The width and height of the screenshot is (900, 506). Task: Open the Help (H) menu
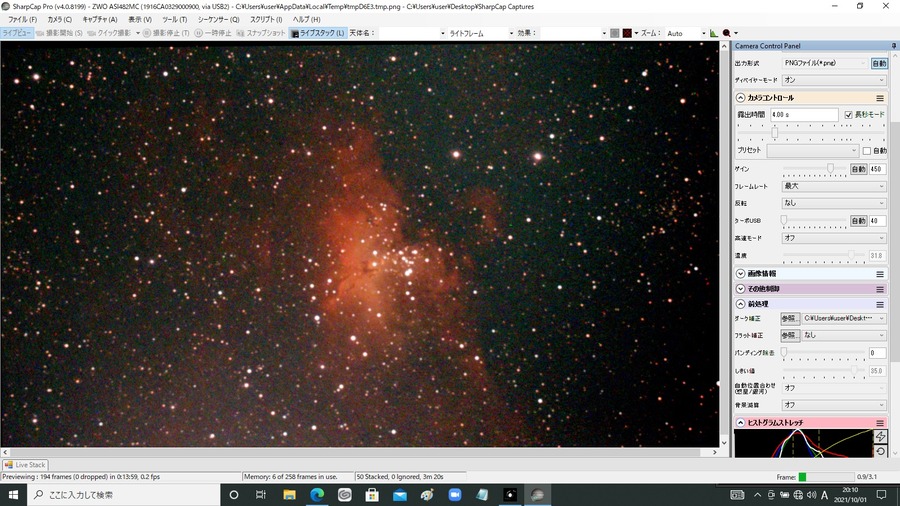pos(307,20)
